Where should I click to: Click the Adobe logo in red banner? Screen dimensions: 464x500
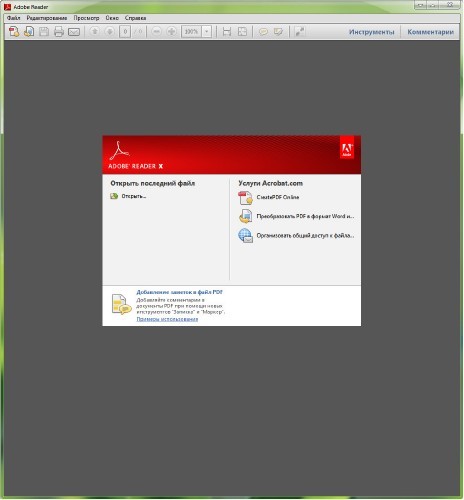[347, 147]
